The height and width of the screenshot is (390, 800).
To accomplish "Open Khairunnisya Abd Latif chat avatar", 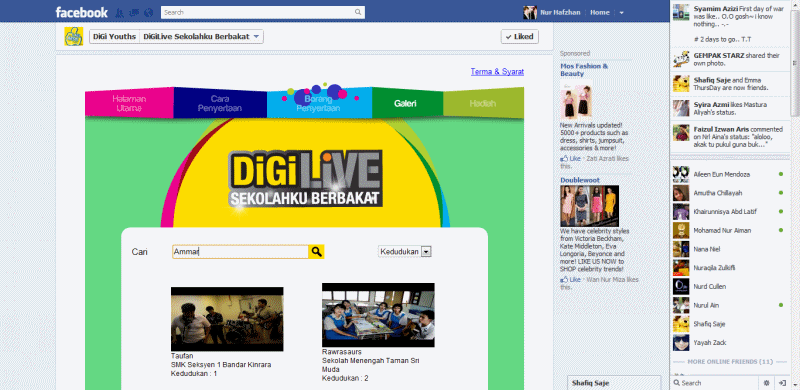I will [x=681, y=211].
